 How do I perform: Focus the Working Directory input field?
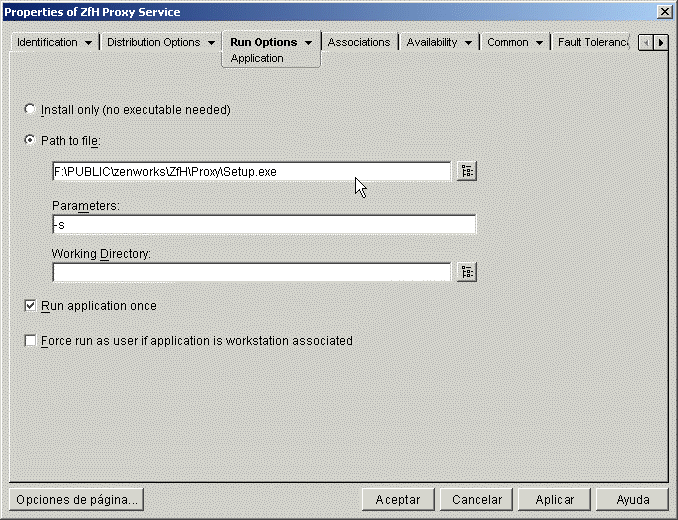(x=252, y=271)
